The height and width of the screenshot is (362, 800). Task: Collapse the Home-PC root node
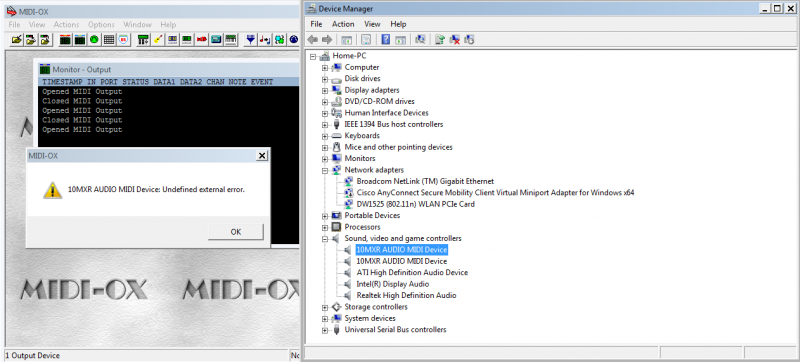click(x=313, y=56)
